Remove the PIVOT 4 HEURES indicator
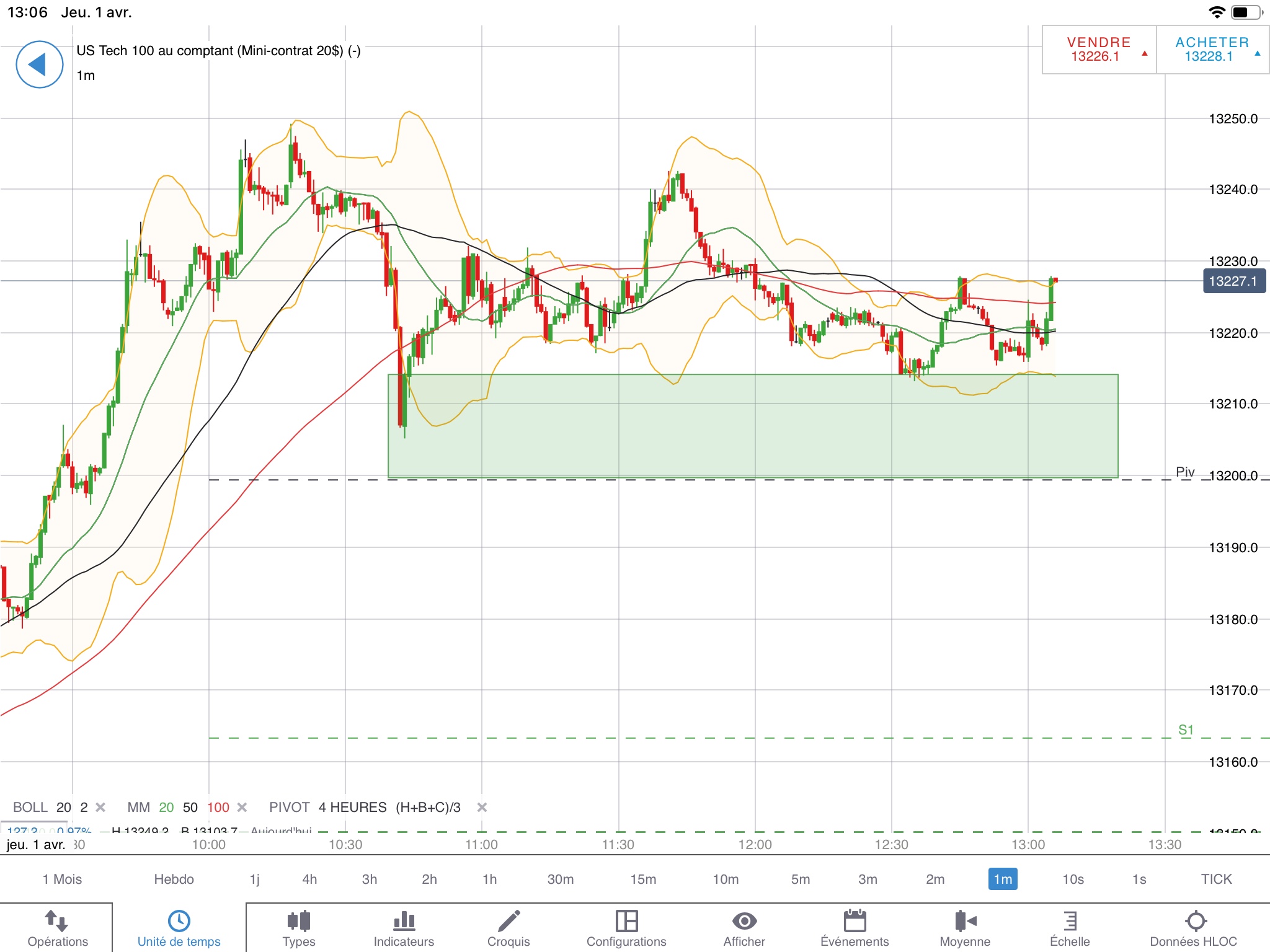Screen dimensions: 1270x952 (482, 807)
